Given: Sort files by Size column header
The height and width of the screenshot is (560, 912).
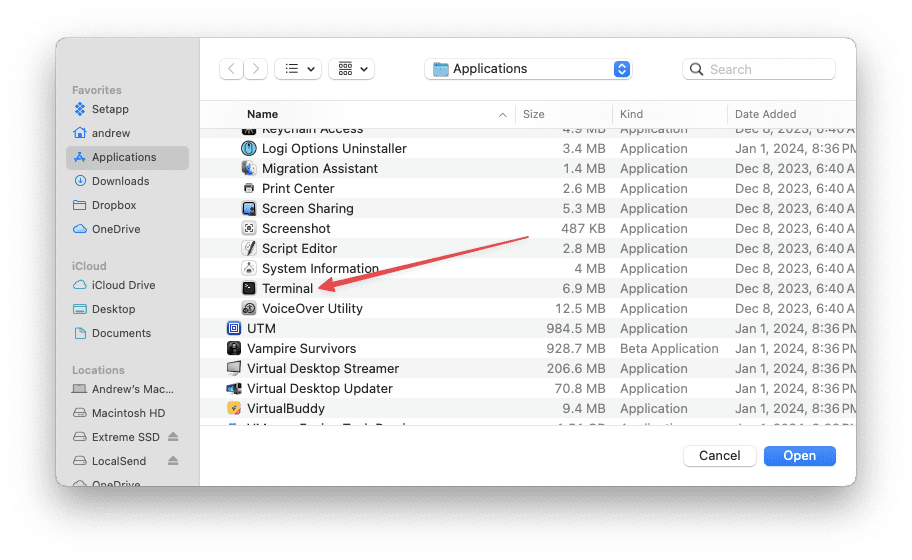Looking at the screenshot, I should click(x=533, y=114).
